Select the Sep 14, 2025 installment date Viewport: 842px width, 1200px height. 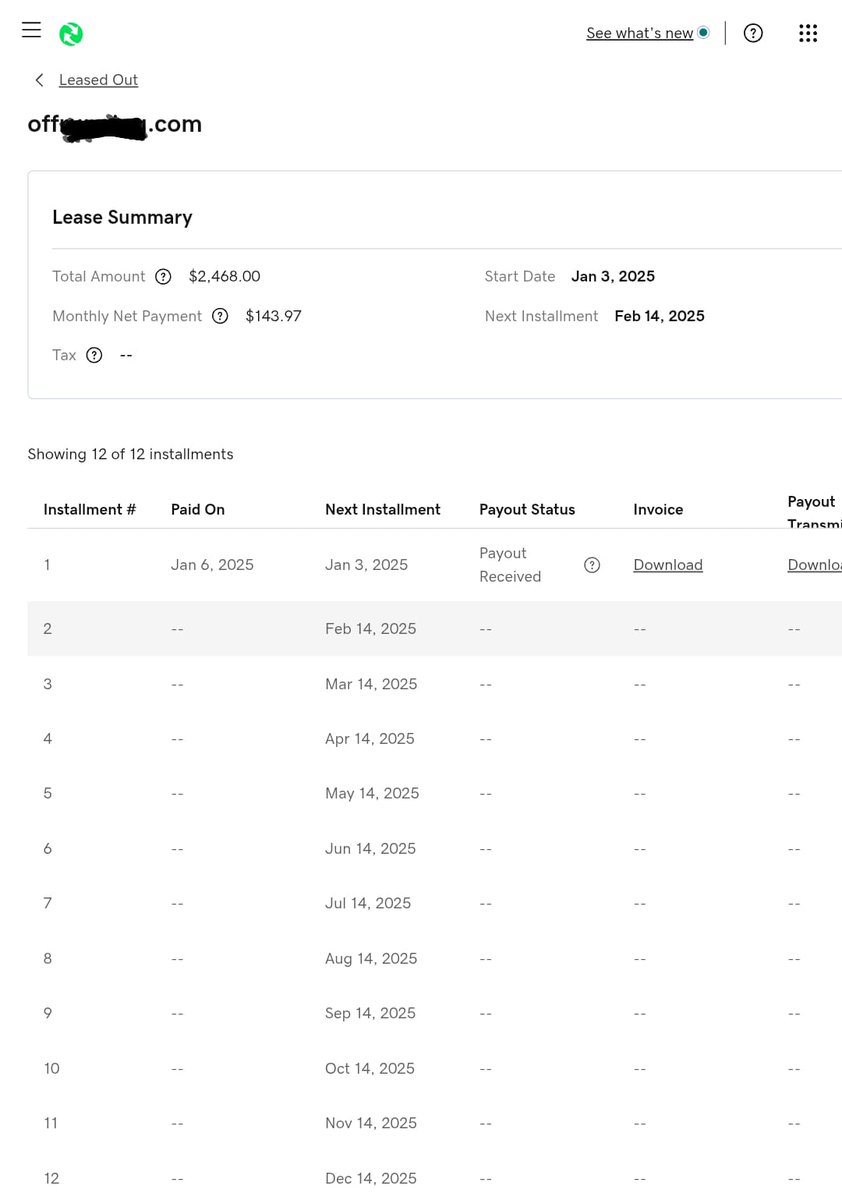point(370,1013)
